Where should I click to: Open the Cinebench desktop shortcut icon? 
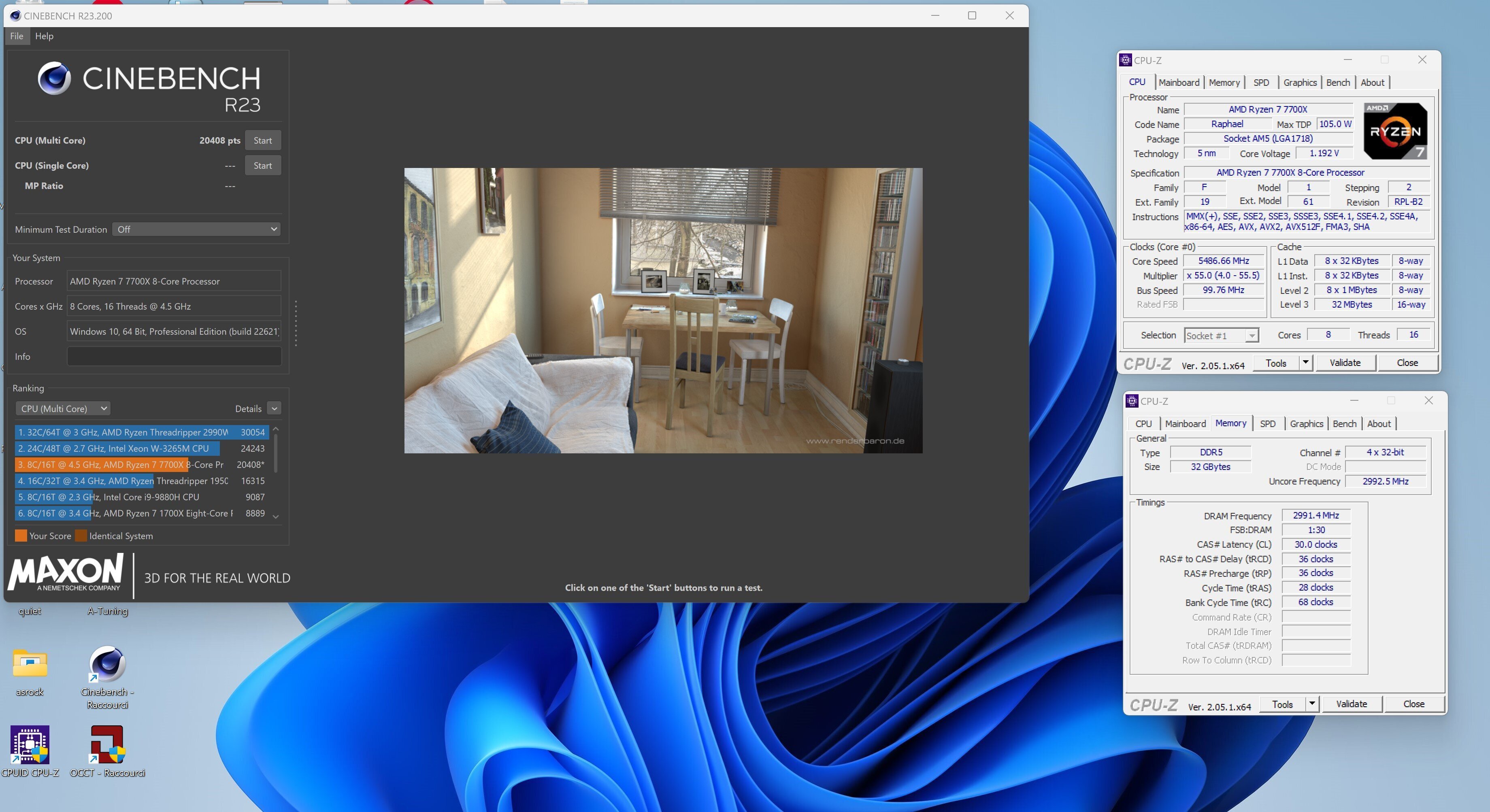point(108,664)
